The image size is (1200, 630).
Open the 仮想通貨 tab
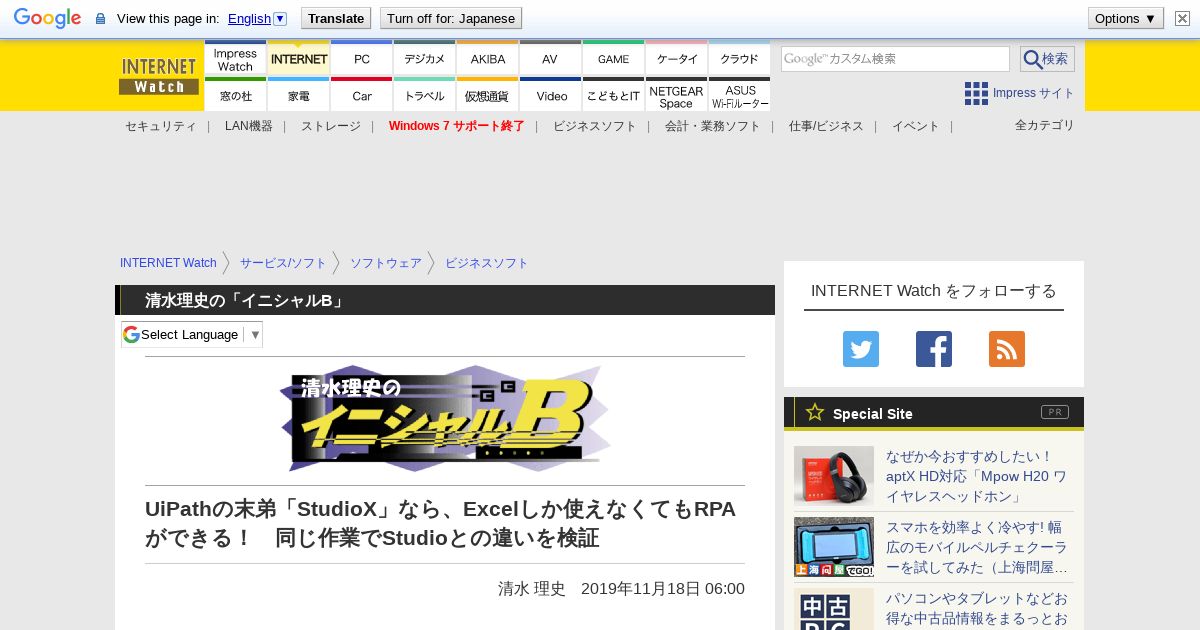488,94
